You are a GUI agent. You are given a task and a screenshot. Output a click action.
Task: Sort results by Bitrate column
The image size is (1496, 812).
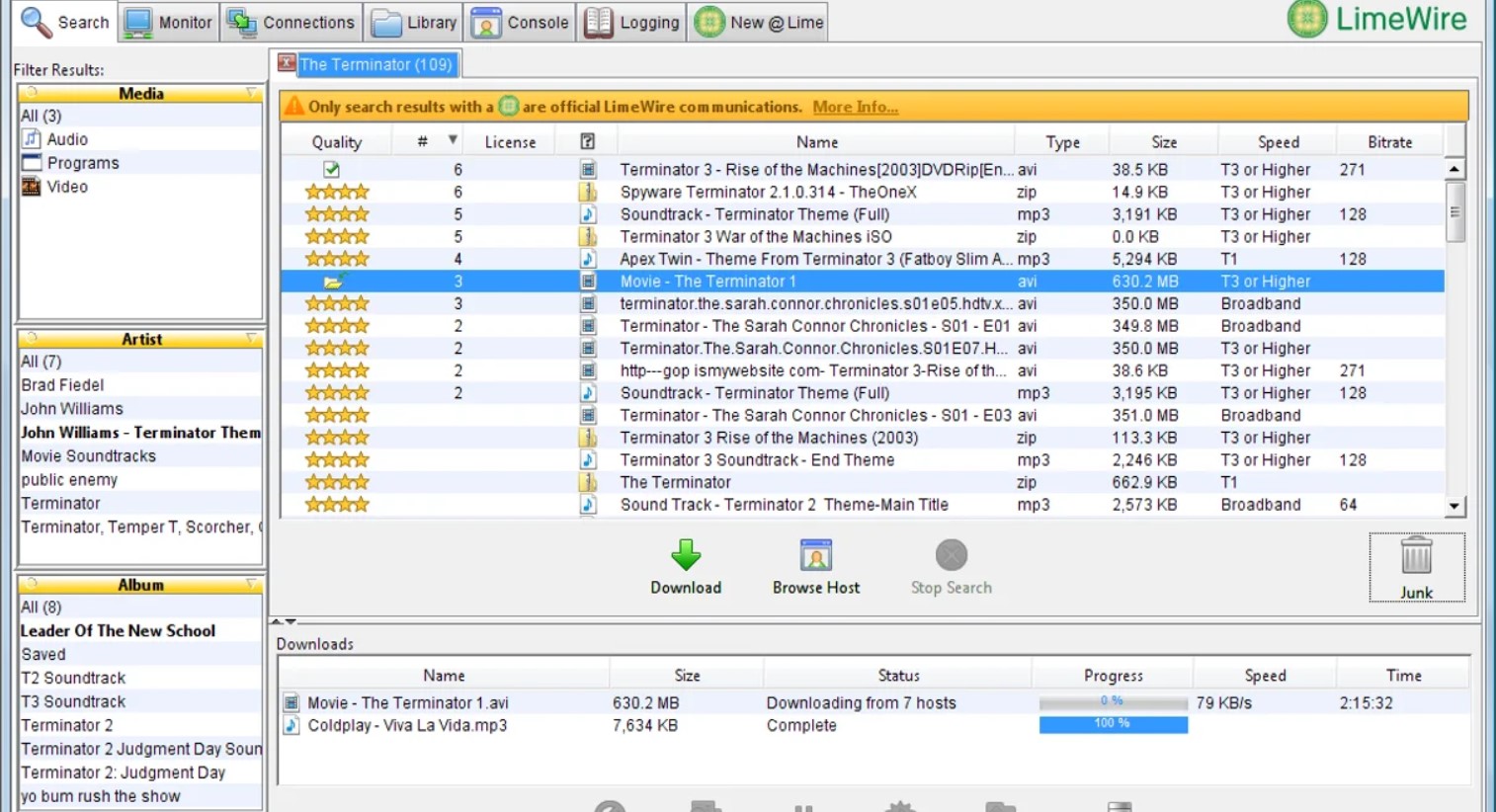click(1389, 142)
